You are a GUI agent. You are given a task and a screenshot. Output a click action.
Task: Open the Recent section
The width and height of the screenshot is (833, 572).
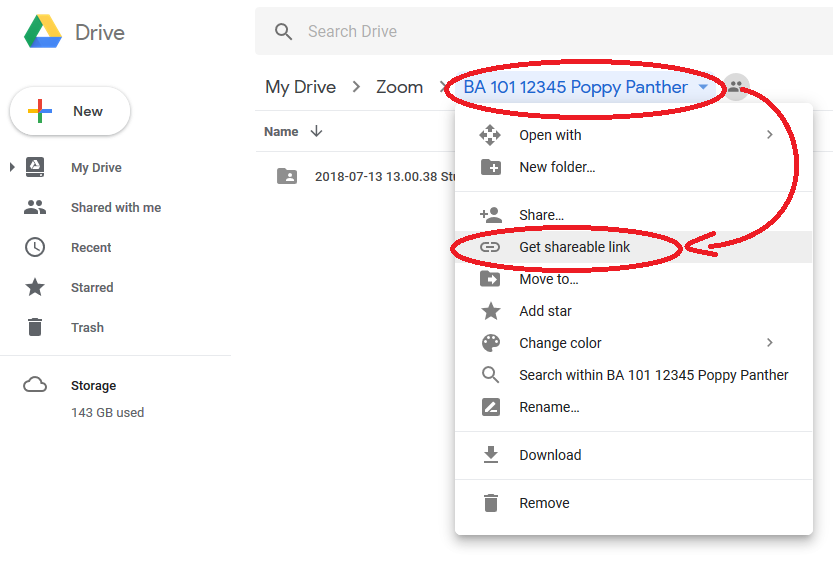pos(91,247)
